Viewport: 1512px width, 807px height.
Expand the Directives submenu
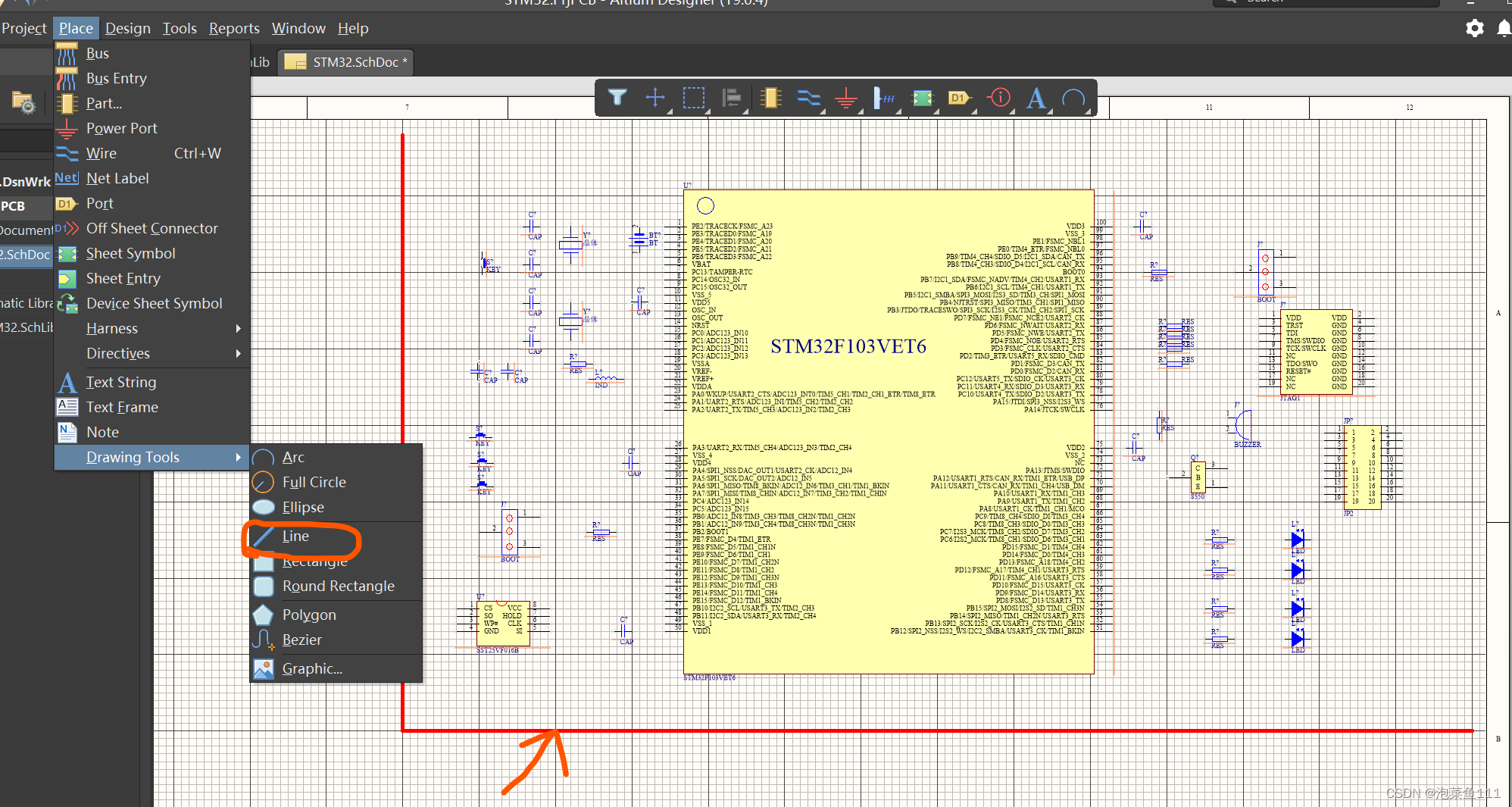152,353
